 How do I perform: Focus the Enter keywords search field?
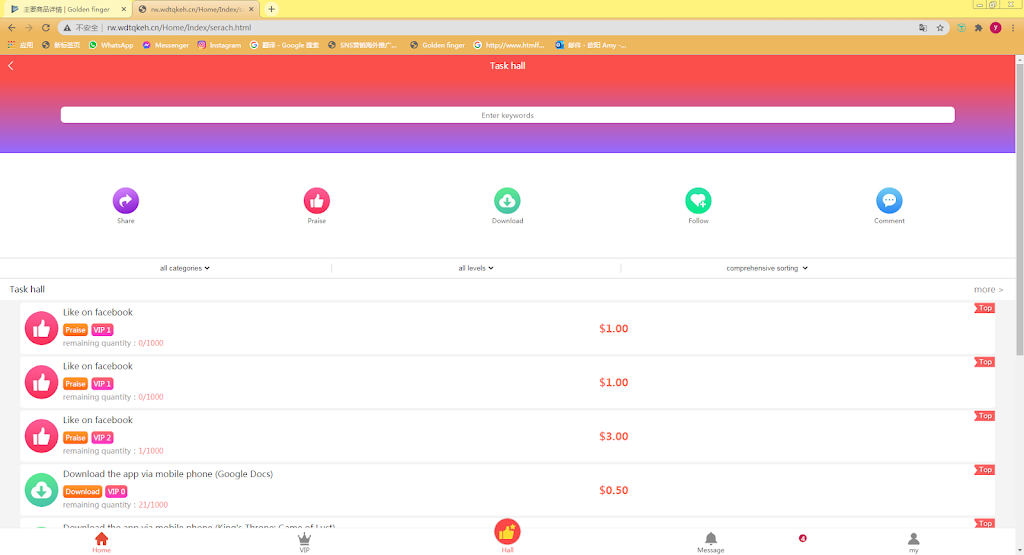pos(507,115)
